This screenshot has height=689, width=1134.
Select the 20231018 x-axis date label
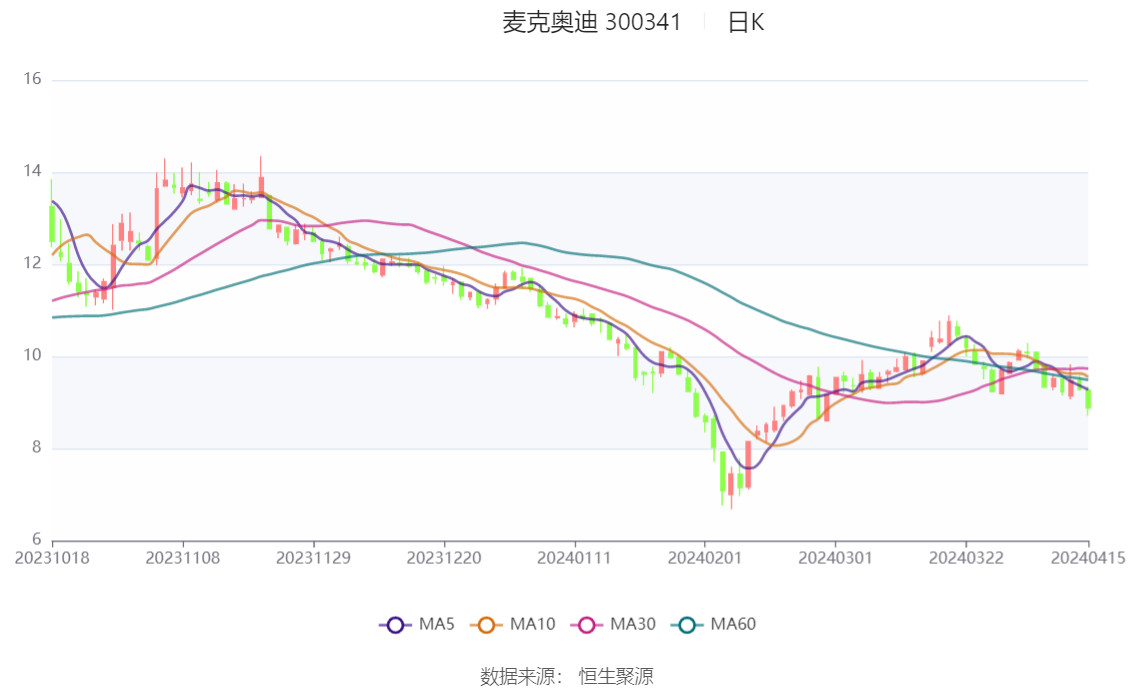coord(52,558)
